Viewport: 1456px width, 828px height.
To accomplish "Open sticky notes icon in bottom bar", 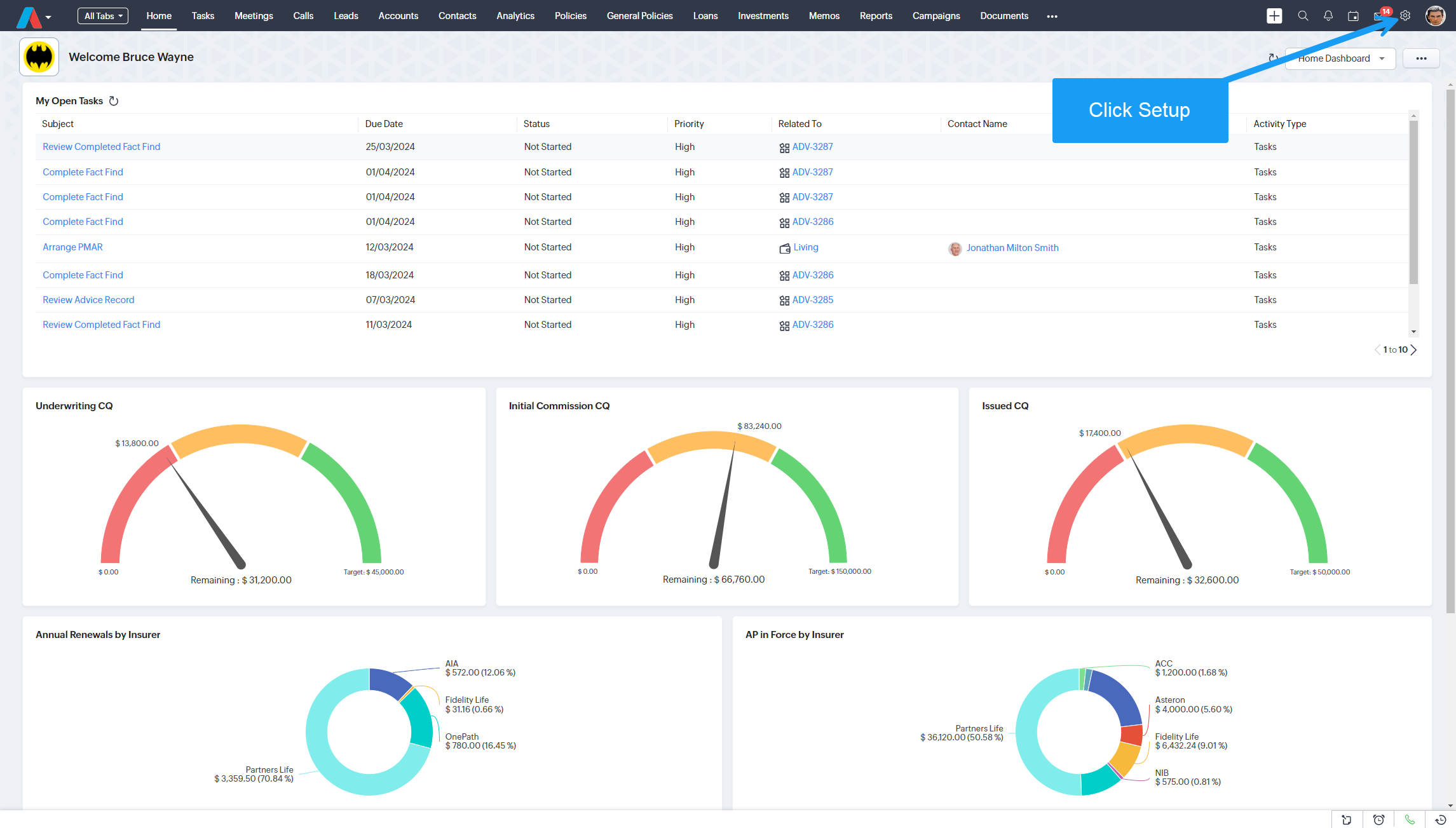I will tap(1347, 820).
